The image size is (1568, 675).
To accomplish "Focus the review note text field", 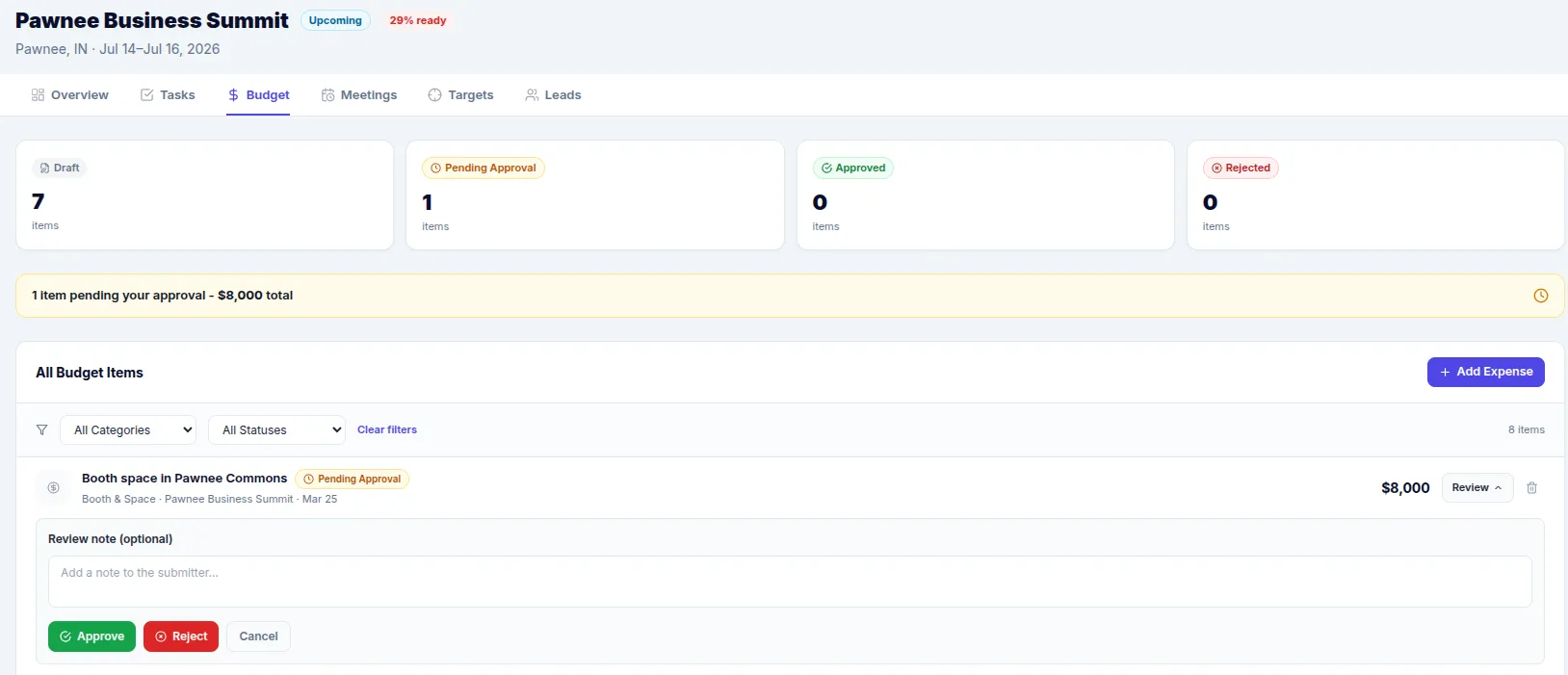I will click(x=790, y=582).
